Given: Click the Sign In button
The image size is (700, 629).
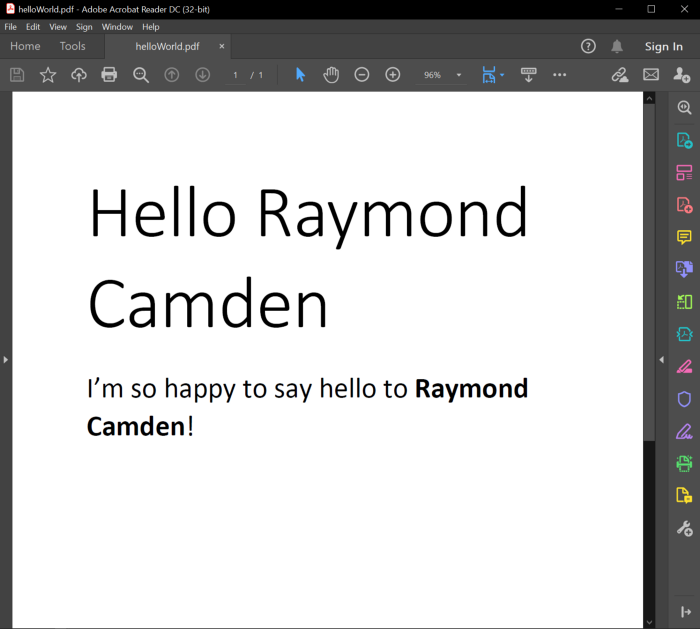Looking at the screenshot, I should (x=663, y=47).
